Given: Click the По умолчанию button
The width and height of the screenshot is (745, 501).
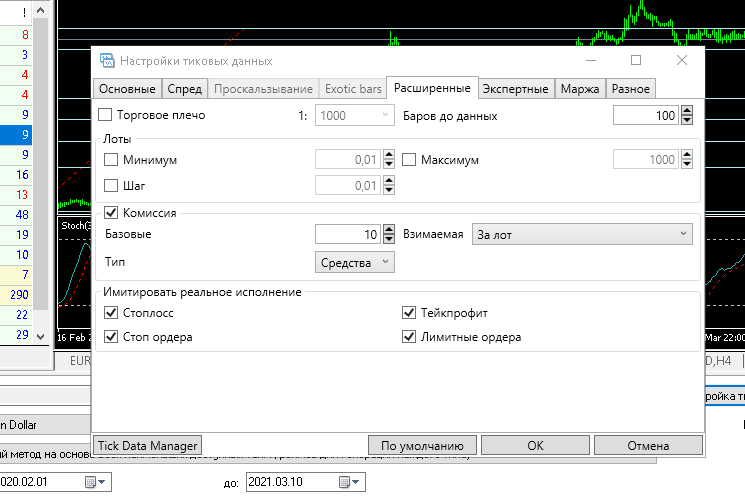Looking at the screenshot, I should click(x=422, y=445).
